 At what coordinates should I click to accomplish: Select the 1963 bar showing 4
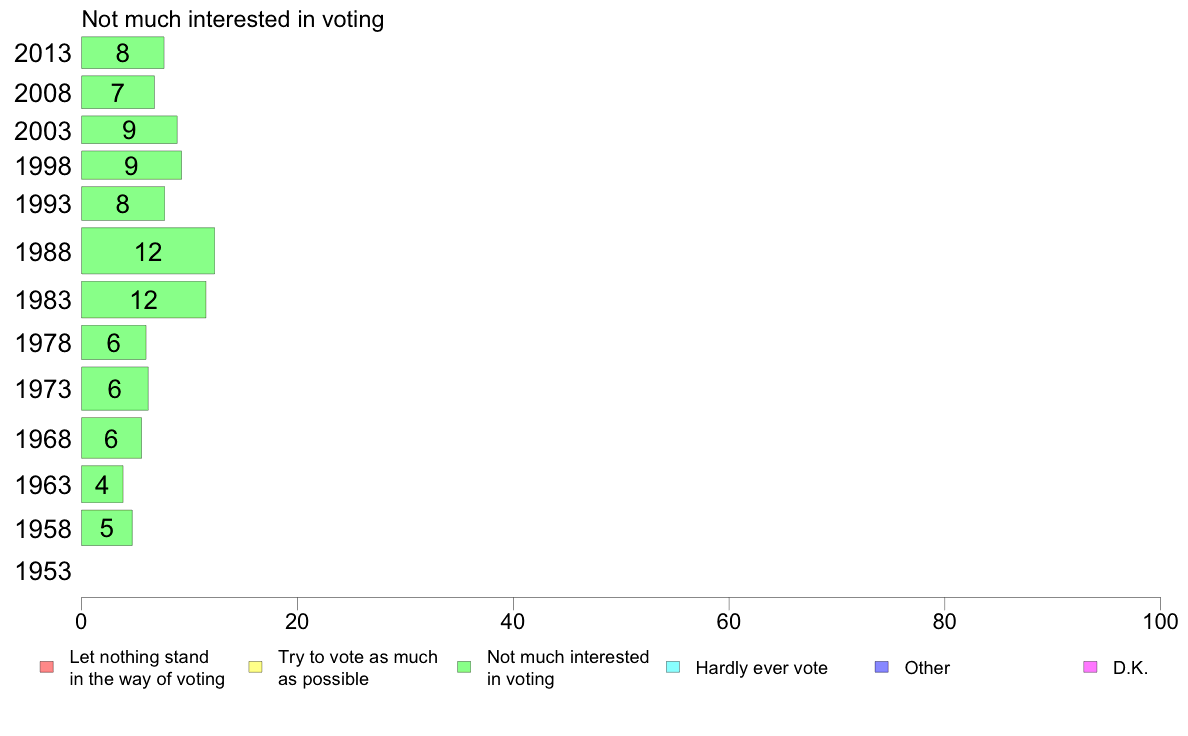click(102, 484)
